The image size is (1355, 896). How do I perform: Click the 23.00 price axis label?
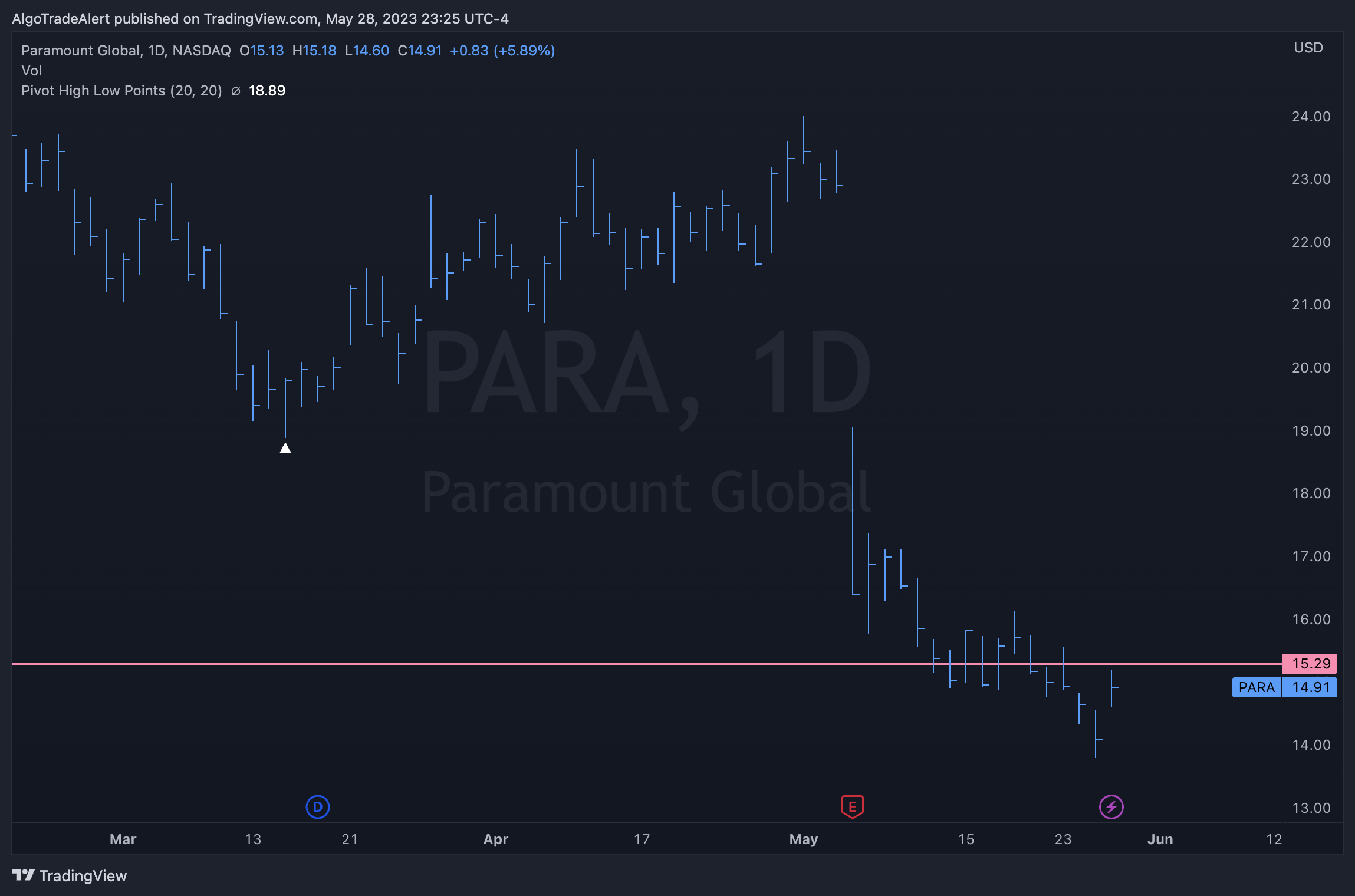(x=1311, y=179)
